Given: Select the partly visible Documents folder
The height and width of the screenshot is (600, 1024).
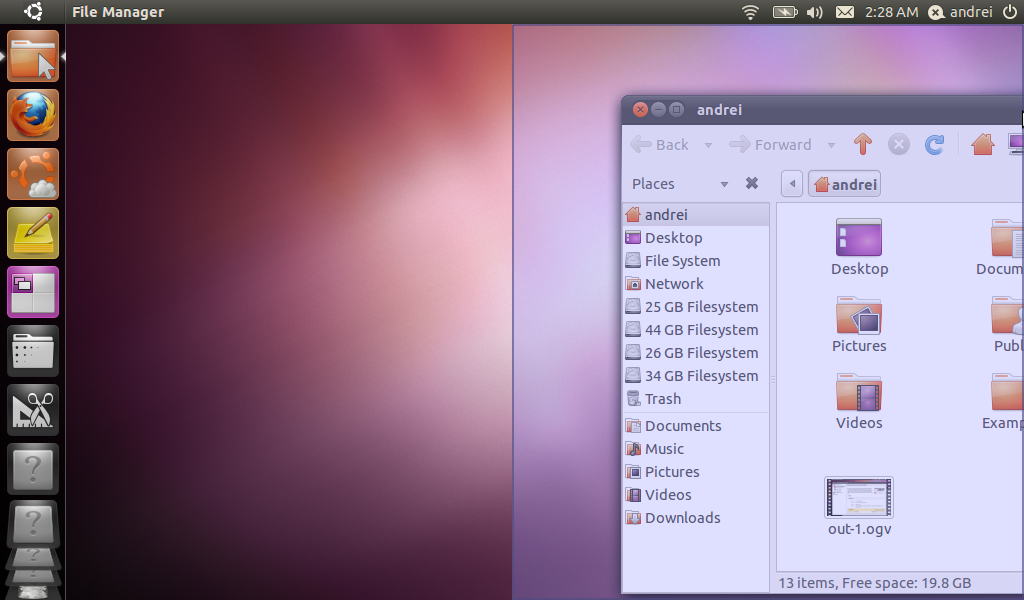Looking at the screenshot, I should pos(1006,238).
